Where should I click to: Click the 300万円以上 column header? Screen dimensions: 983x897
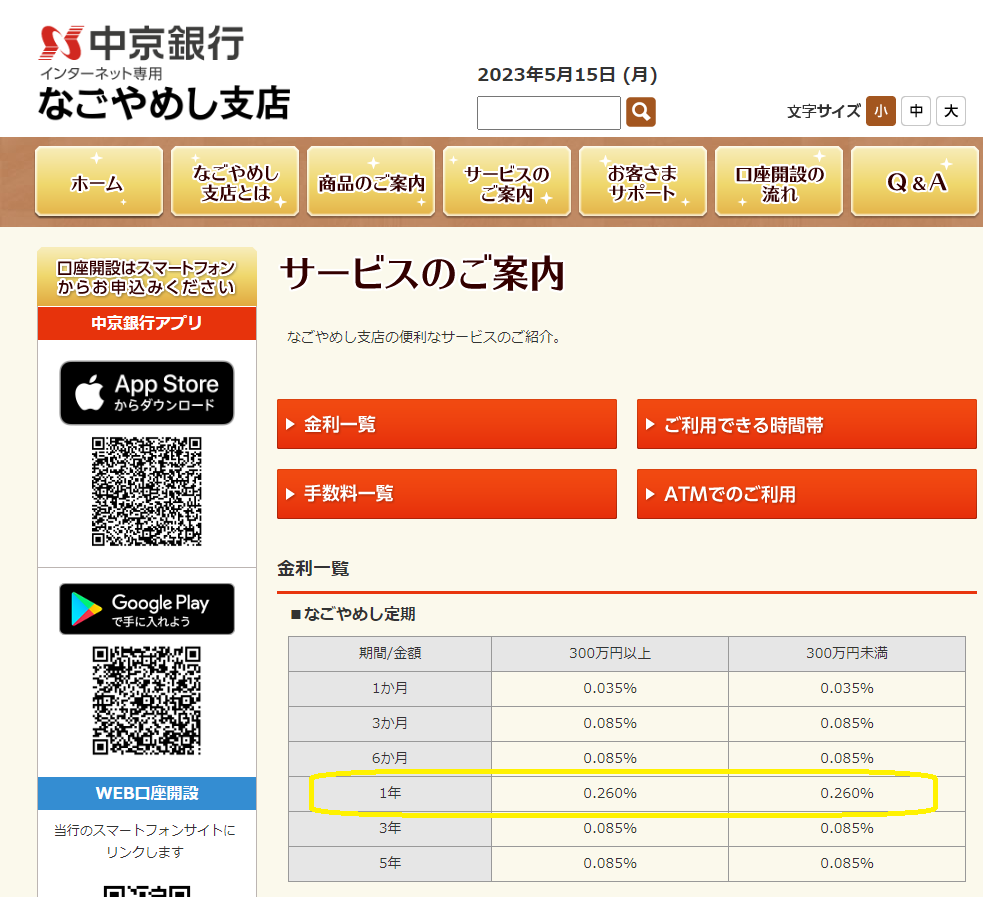[x=610, y=654]
